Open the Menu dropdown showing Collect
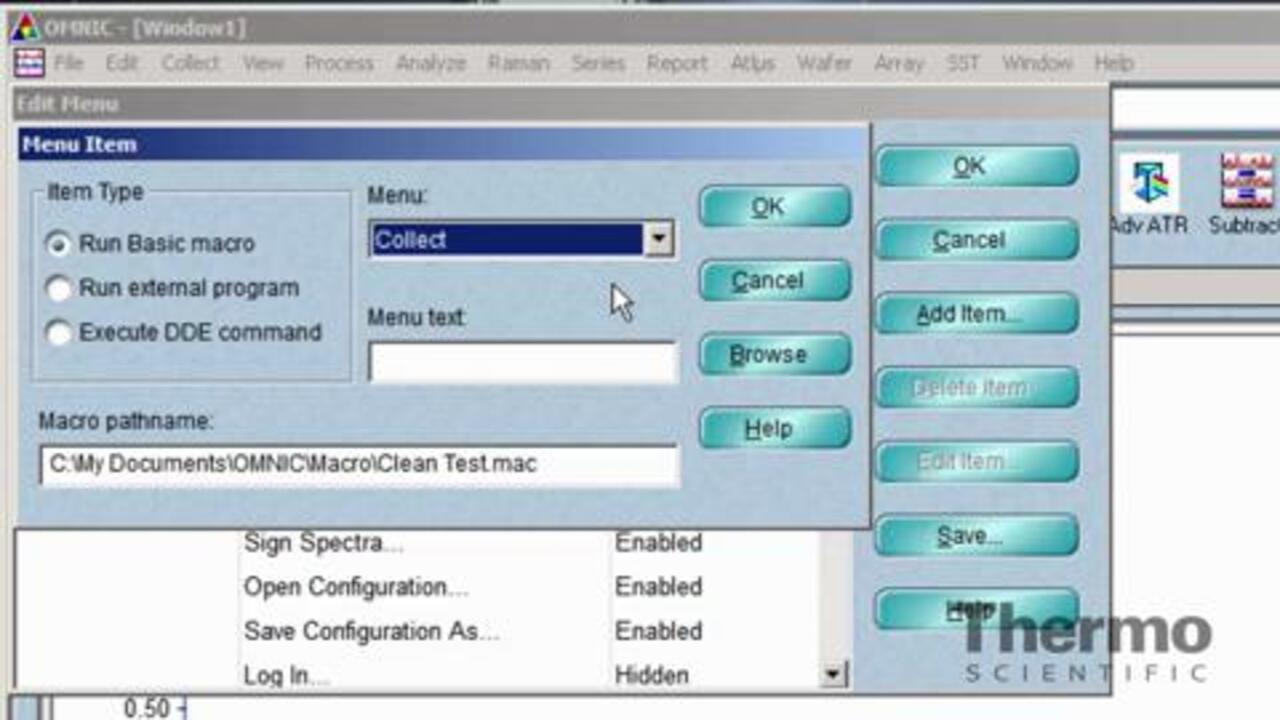1280x720 pixels. [x=658, y=240]
